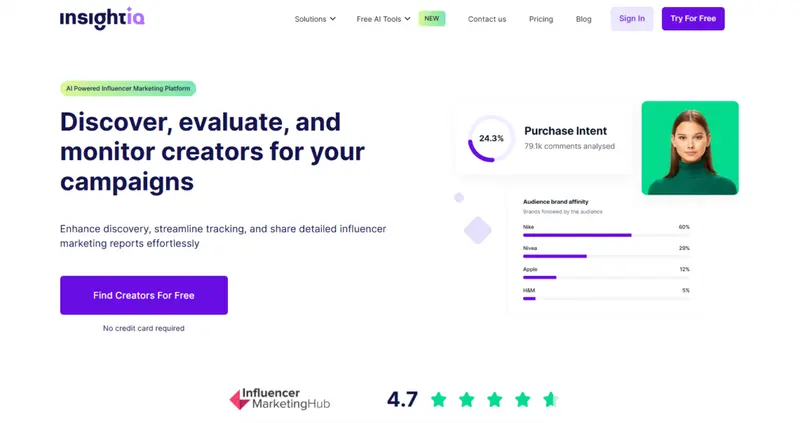Click the half-filled fifth rating star
This screenshot has height=423, width=800.
(x=550, y=400)
